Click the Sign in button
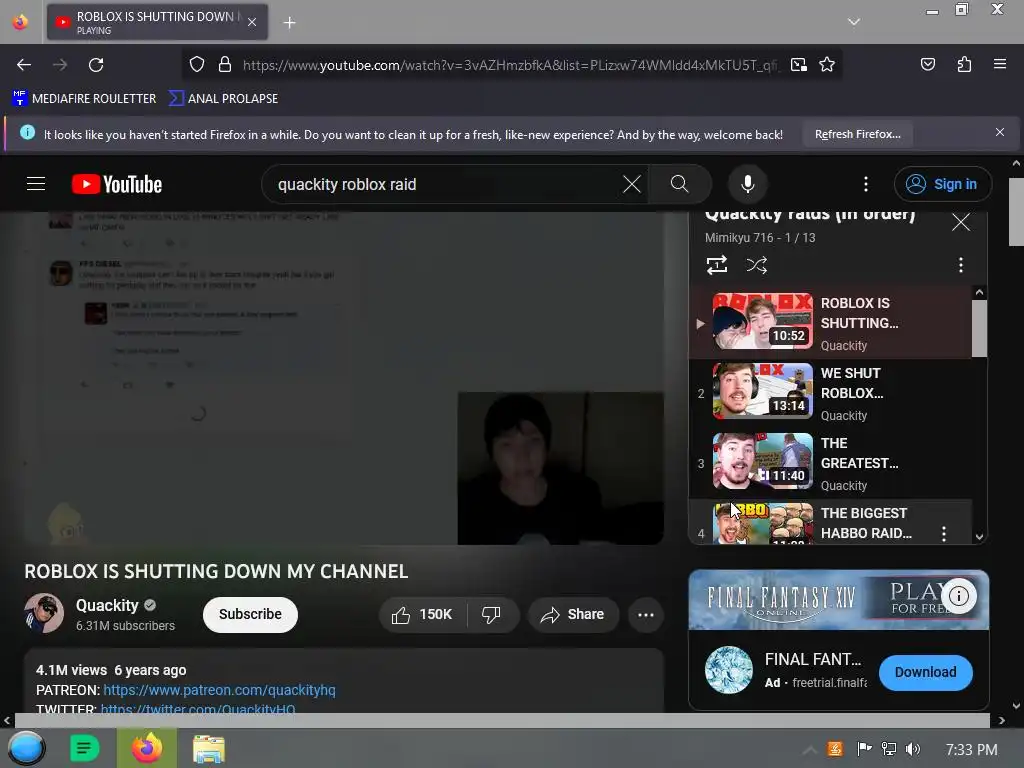This screenshot has height=768, width=1024. tap(942, 184)
